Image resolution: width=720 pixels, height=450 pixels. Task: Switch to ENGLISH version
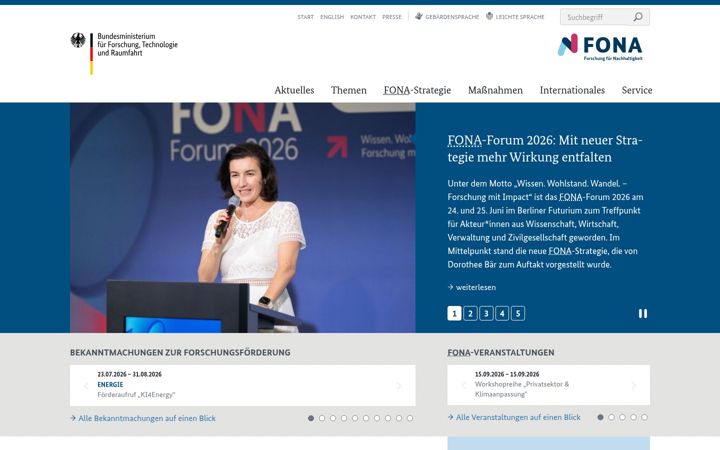332,17
